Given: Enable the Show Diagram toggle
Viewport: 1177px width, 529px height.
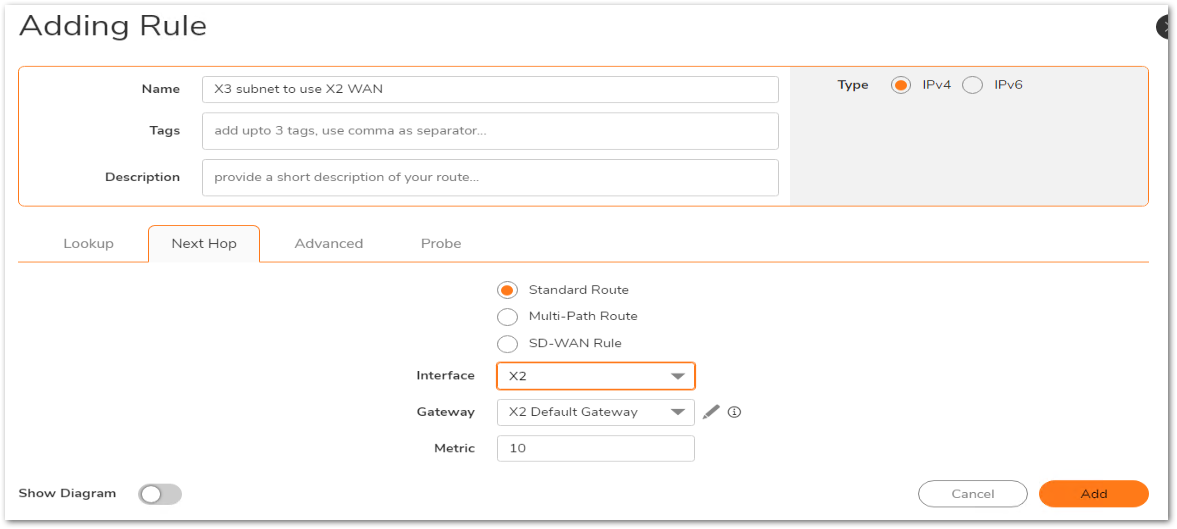Looking at the screenshot, I should [x=160, y=494].
